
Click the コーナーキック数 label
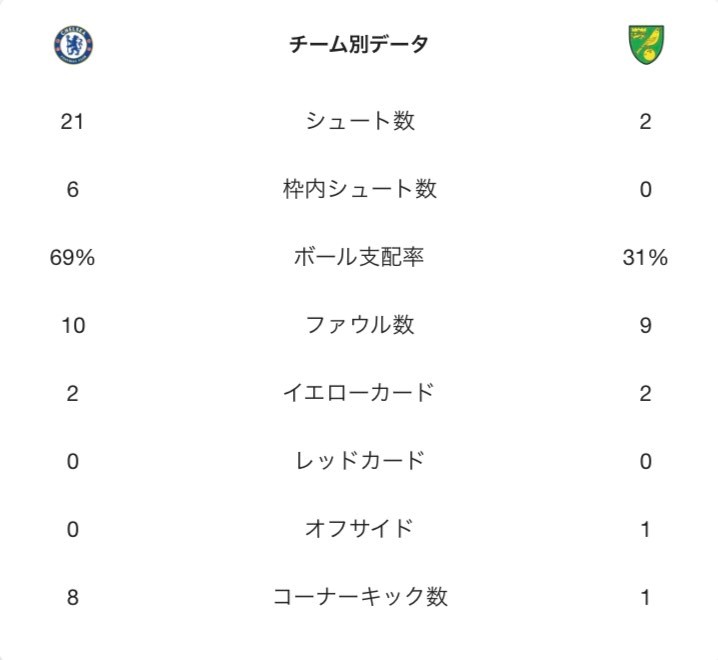pyautogui.click(x=360, y=597)
